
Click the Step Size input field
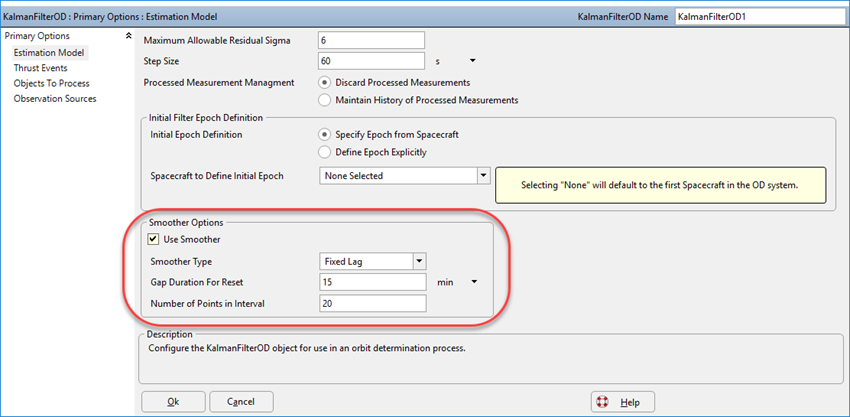(x=372, y=61)
